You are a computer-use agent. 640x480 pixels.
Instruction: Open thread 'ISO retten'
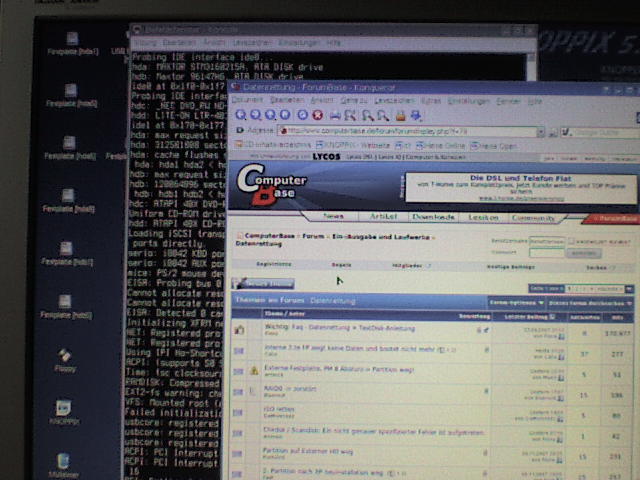coord(279,409)
